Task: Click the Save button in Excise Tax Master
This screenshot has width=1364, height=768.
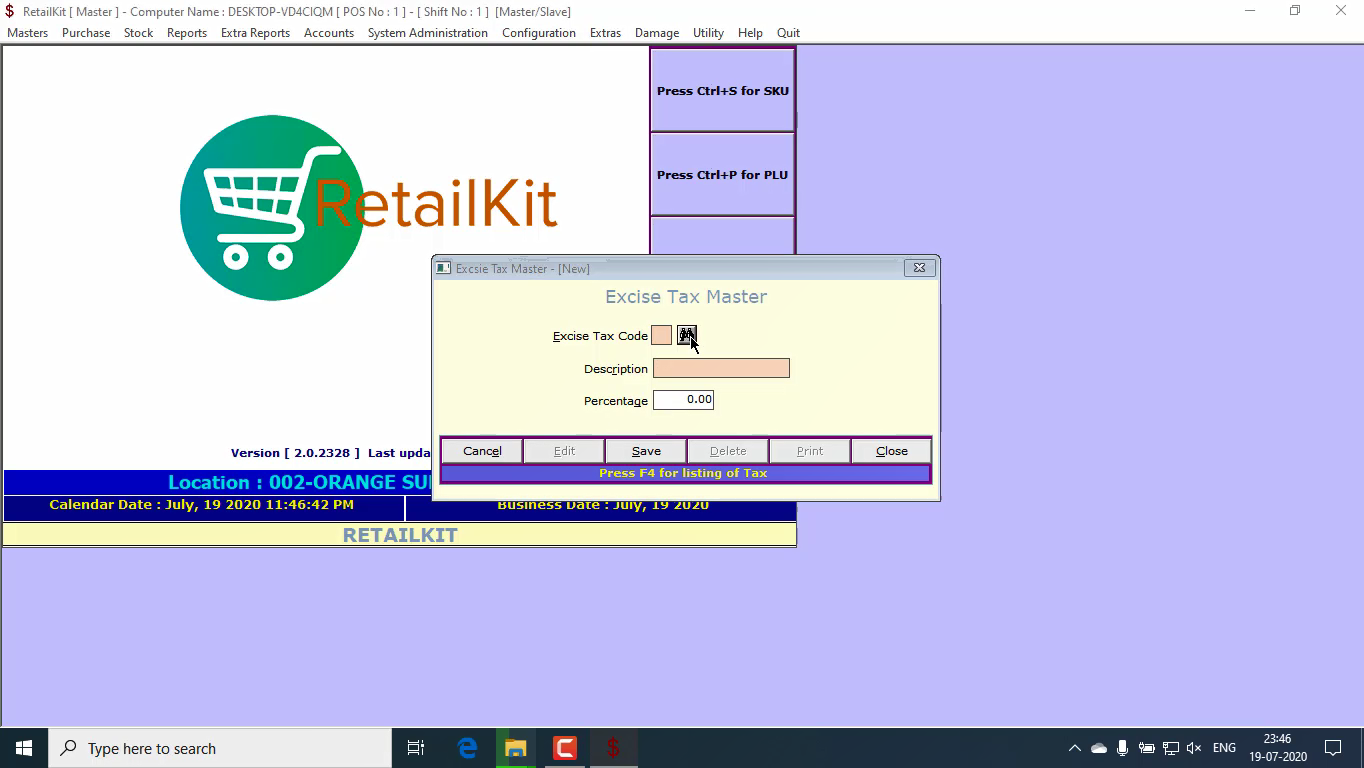Action: 646,451
